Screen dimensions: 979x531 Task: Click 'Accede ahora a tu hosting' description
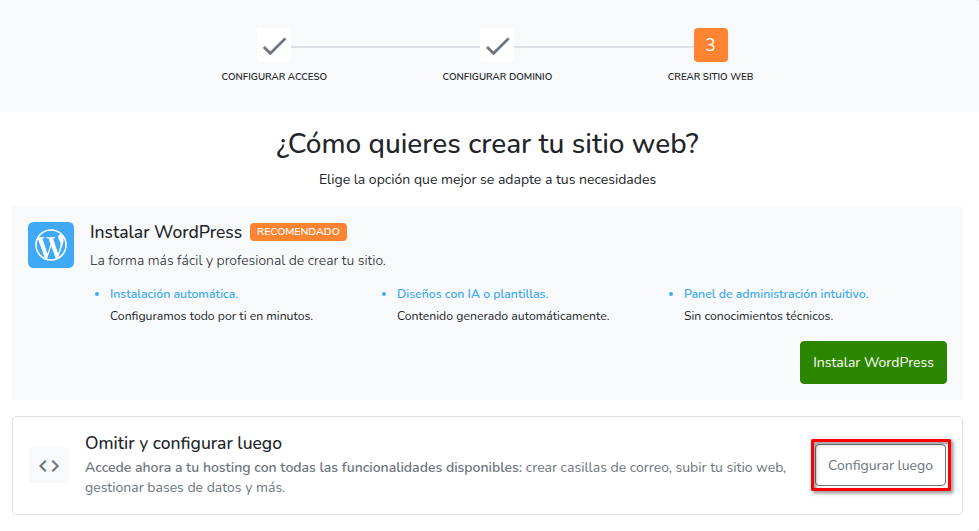[x=436, y=477]
